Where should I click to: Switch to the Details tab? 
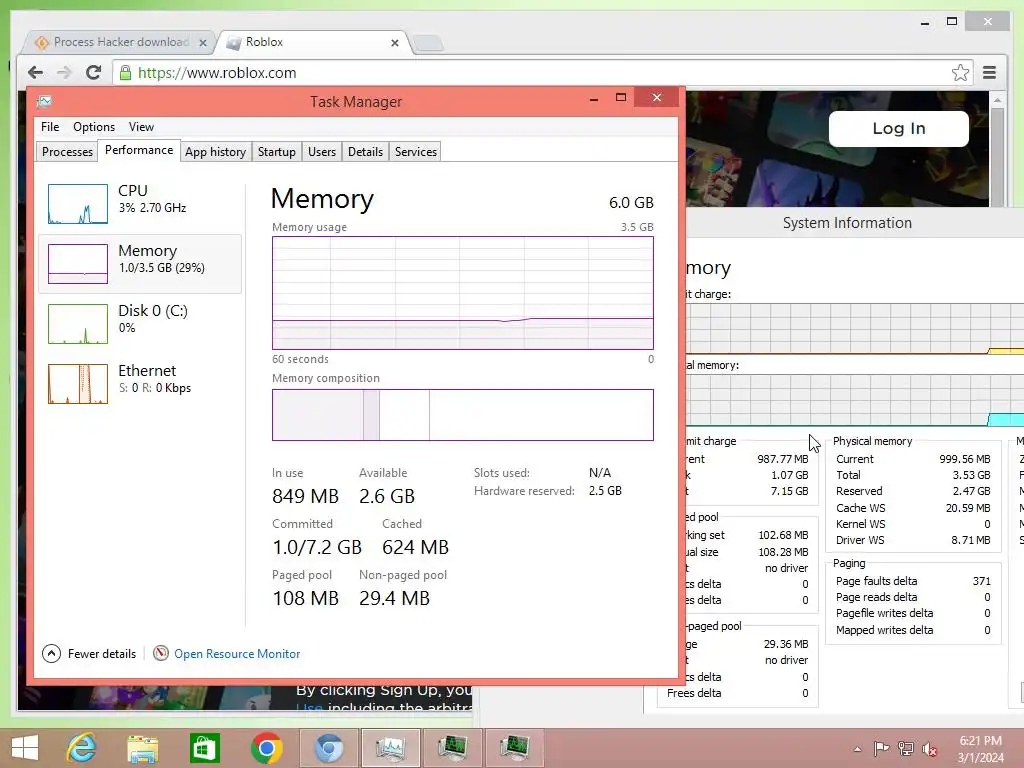tap(365, 152)
